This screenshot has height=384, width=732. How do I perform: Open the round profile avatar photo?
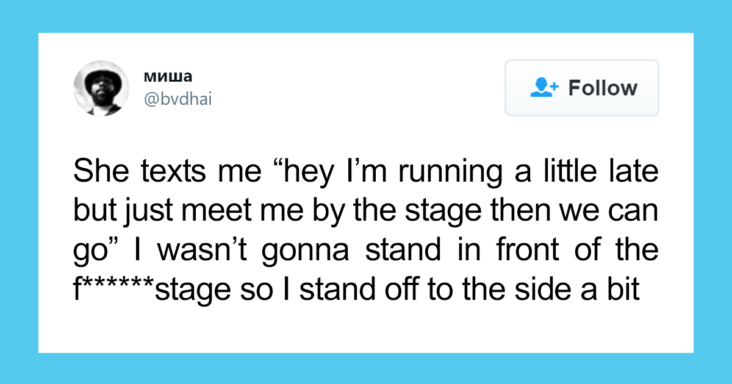pyautogui.click(x=101, y=88)
